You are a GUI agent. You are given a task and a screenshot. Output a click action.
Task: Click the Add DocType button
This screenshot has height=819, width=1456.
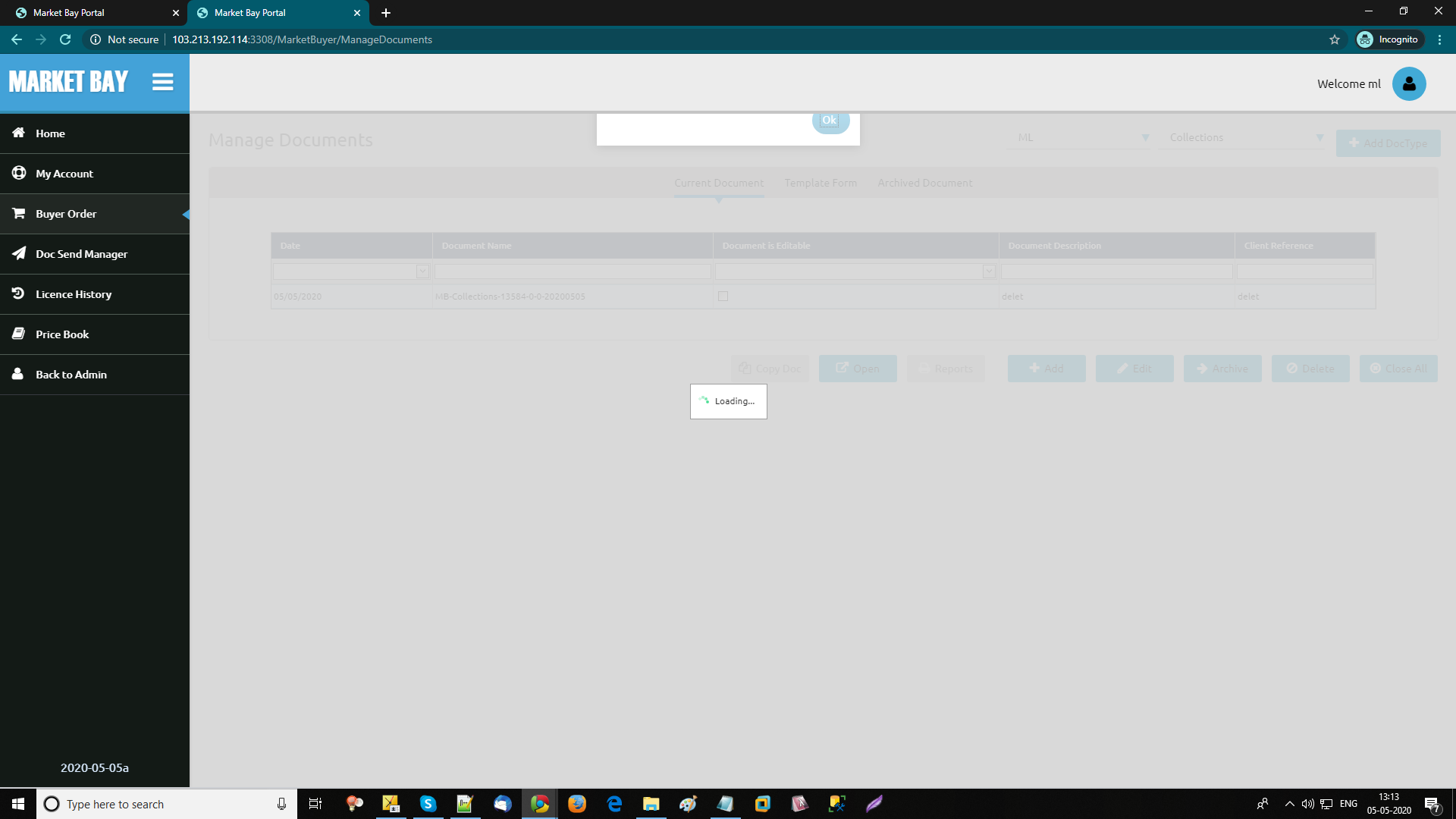tap(1388, 143)
